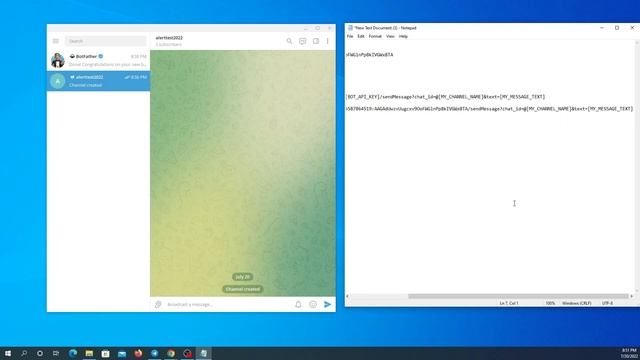Click the Notepad window title bar icon

(x=350, y=28)
